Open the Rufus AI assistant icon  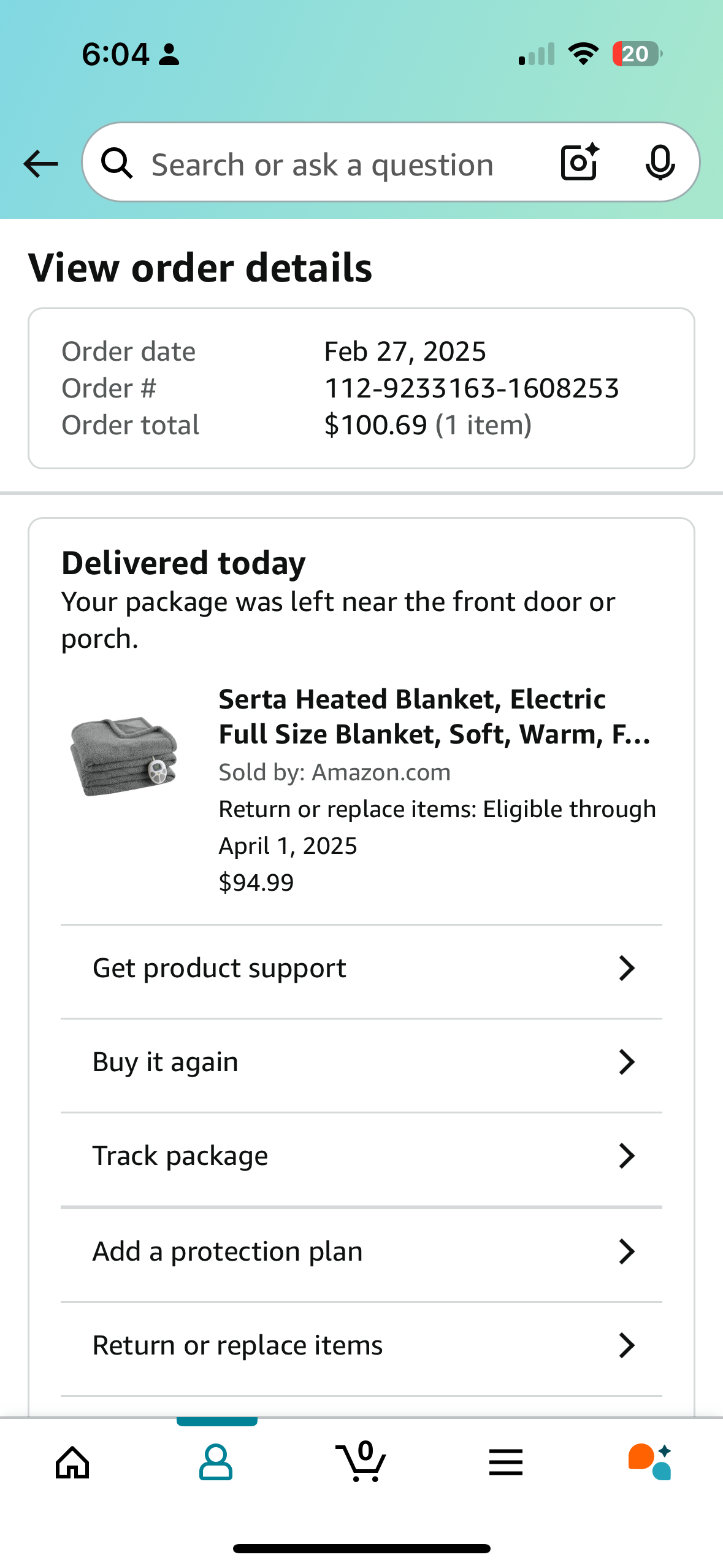tap(650, 1462)
